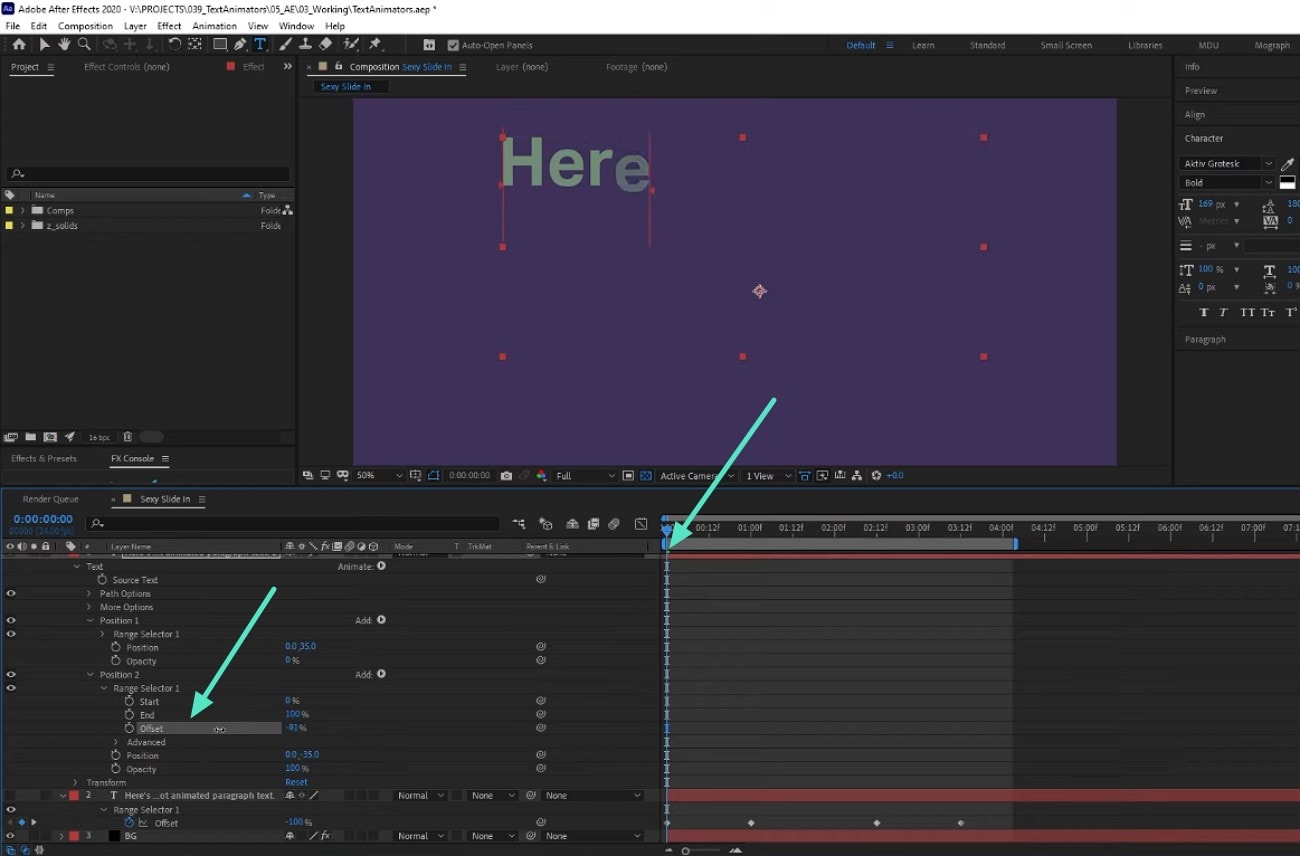The width and height of the screenshot is (1300, 856).
Task: Select the Eraser tool
Action: click(x=325, y=45)
